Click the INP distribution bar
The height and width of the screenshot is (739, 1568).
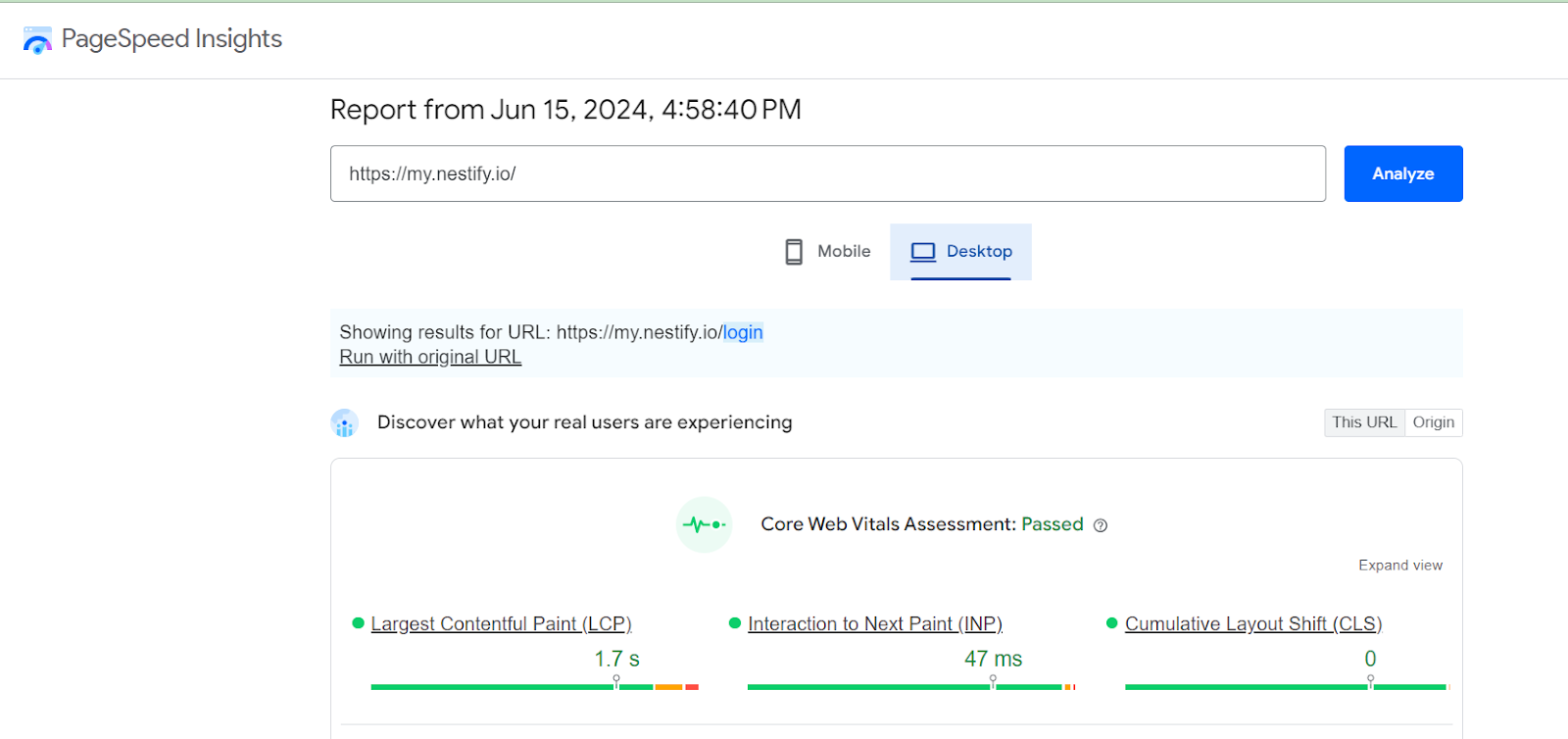coord(911,687)
